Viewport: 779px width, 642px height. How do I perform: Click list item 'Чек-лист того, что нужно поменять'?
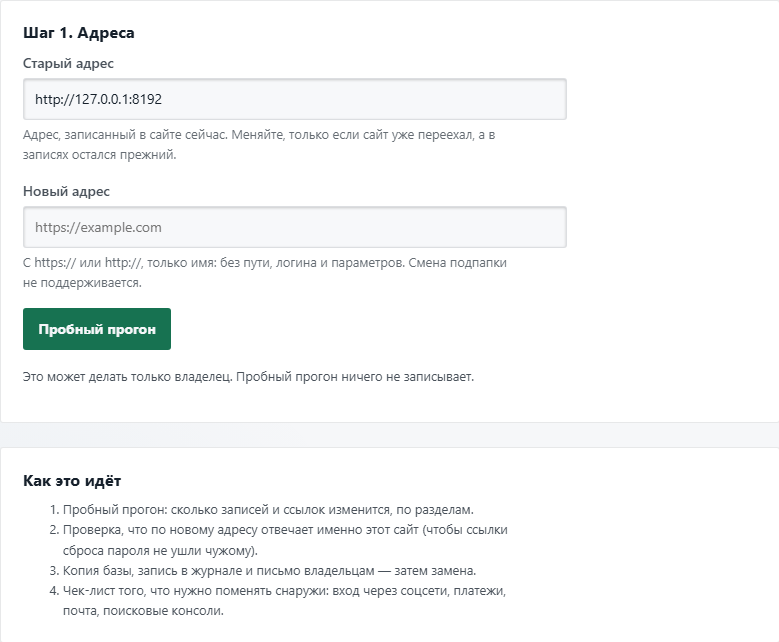(x=284, y=601)
